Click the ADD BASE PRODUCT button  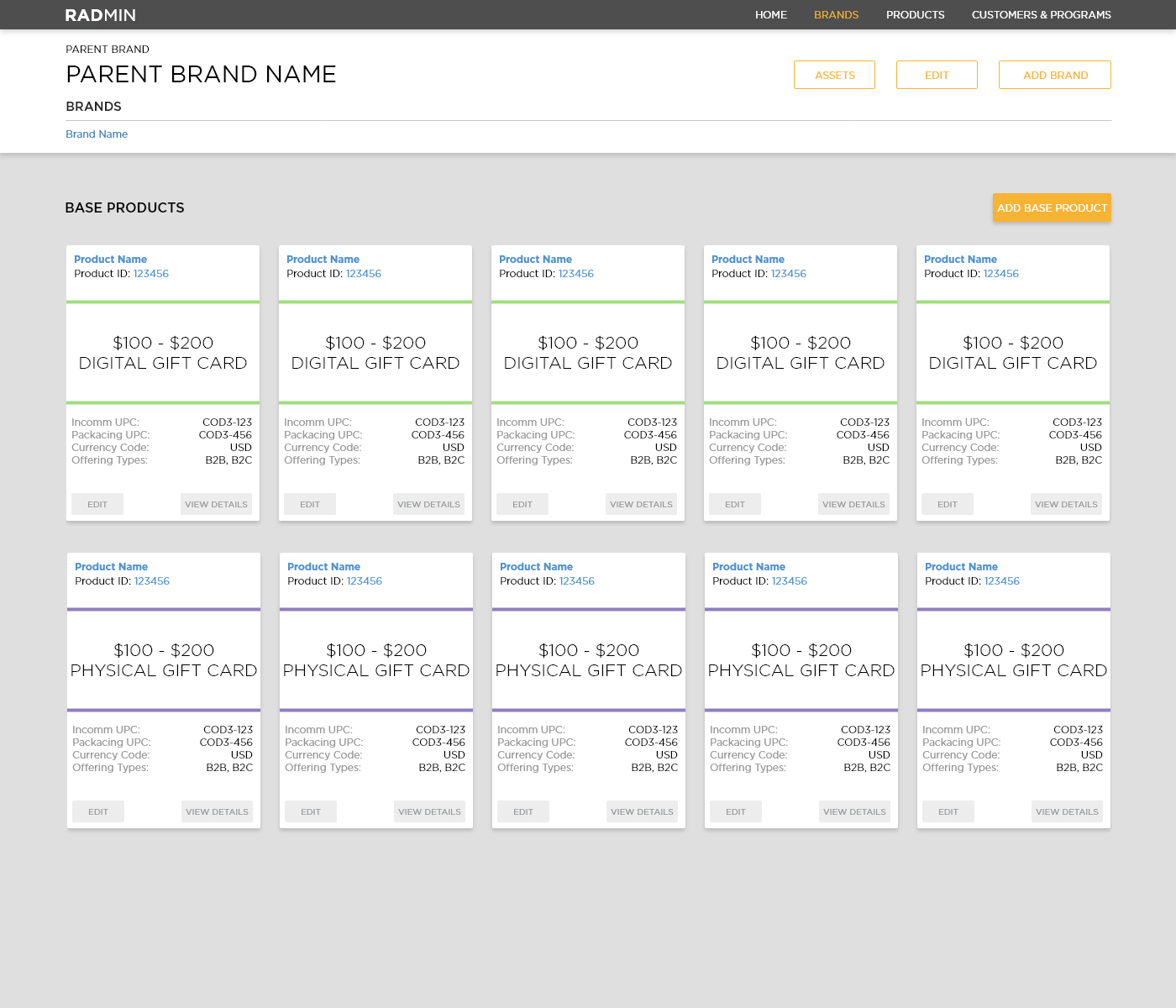click(1052, 207)
